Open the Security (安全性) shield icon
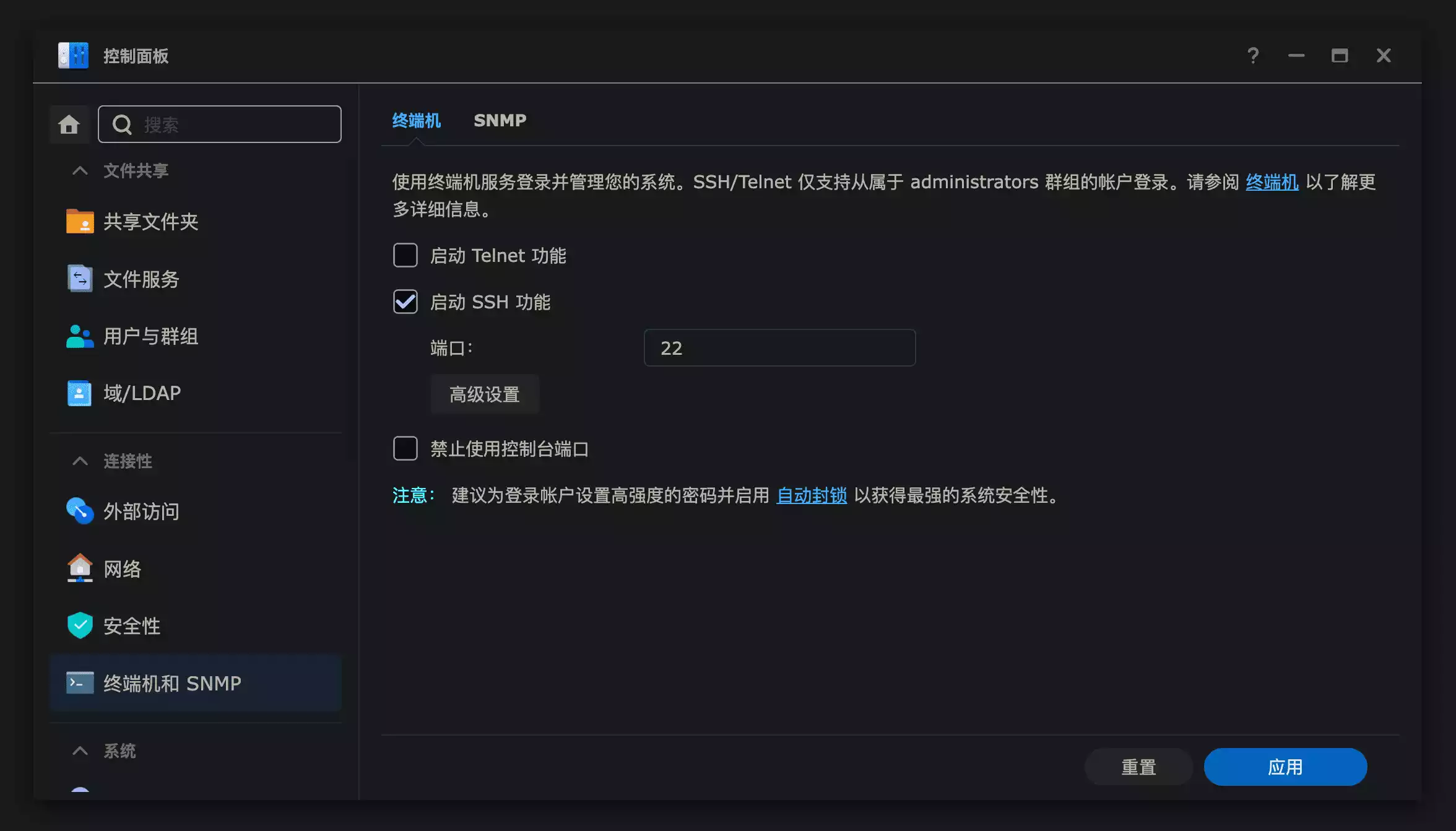1456x831 pixels. [80, 625]
